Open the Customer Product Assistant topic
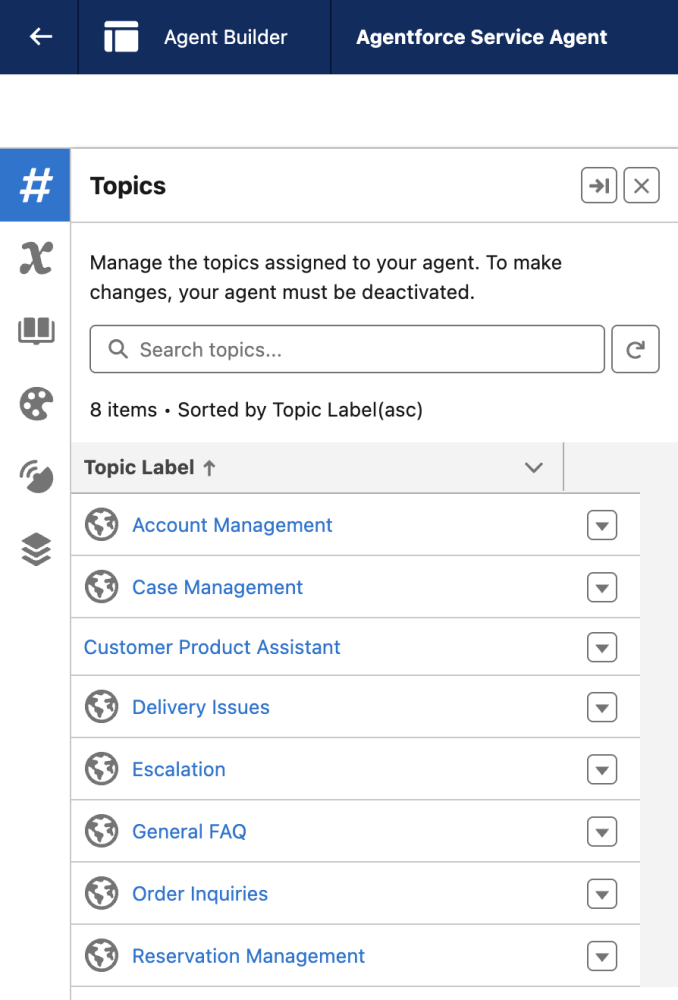 coord(212,647)
